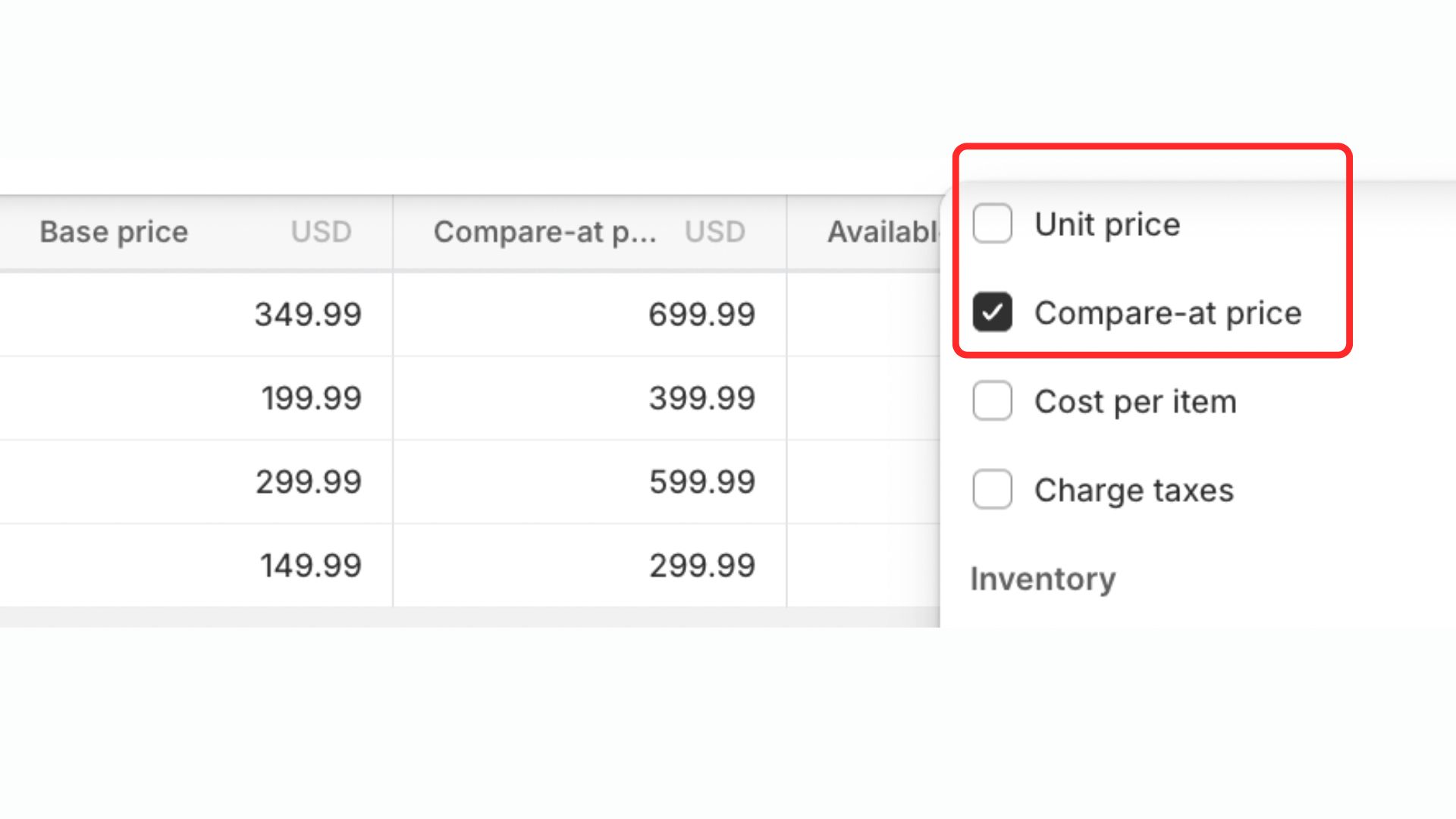Screen dimensions: 1456x819
Task: Select the base price cell showing 299.99
Action: (x=308, y=482)
